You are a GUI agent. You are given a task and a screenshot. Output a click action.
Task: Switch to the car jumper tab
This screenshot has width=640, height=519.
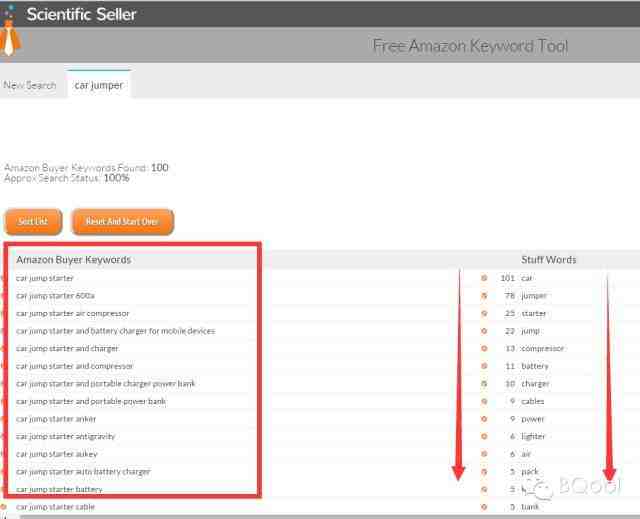98,85
